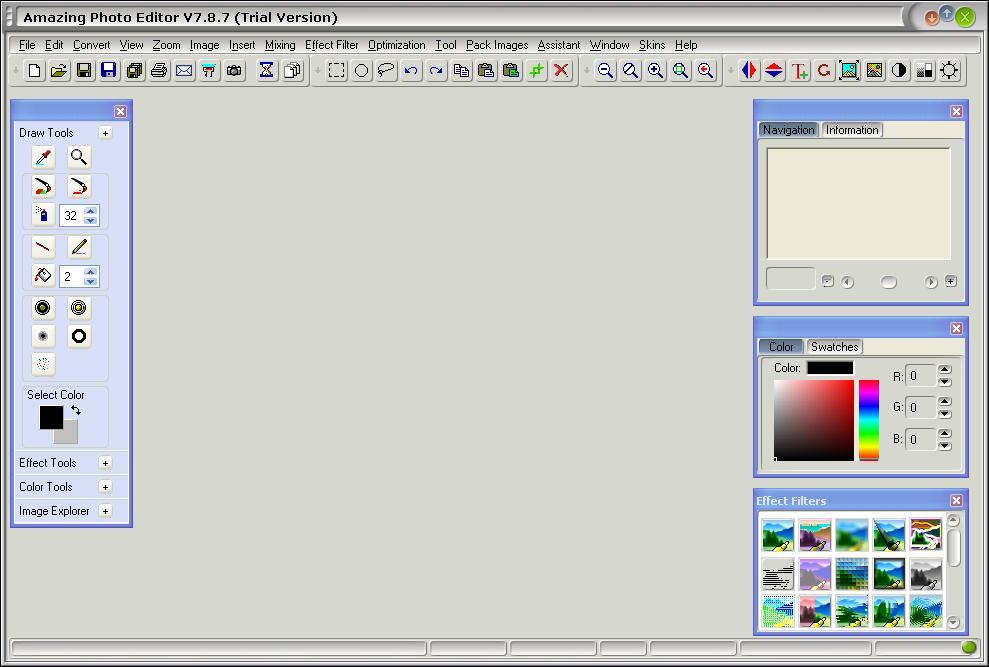Zoom in with the magnifier plus icon
The width and height of the screenshot is (989, 667).
pos(654,71)
